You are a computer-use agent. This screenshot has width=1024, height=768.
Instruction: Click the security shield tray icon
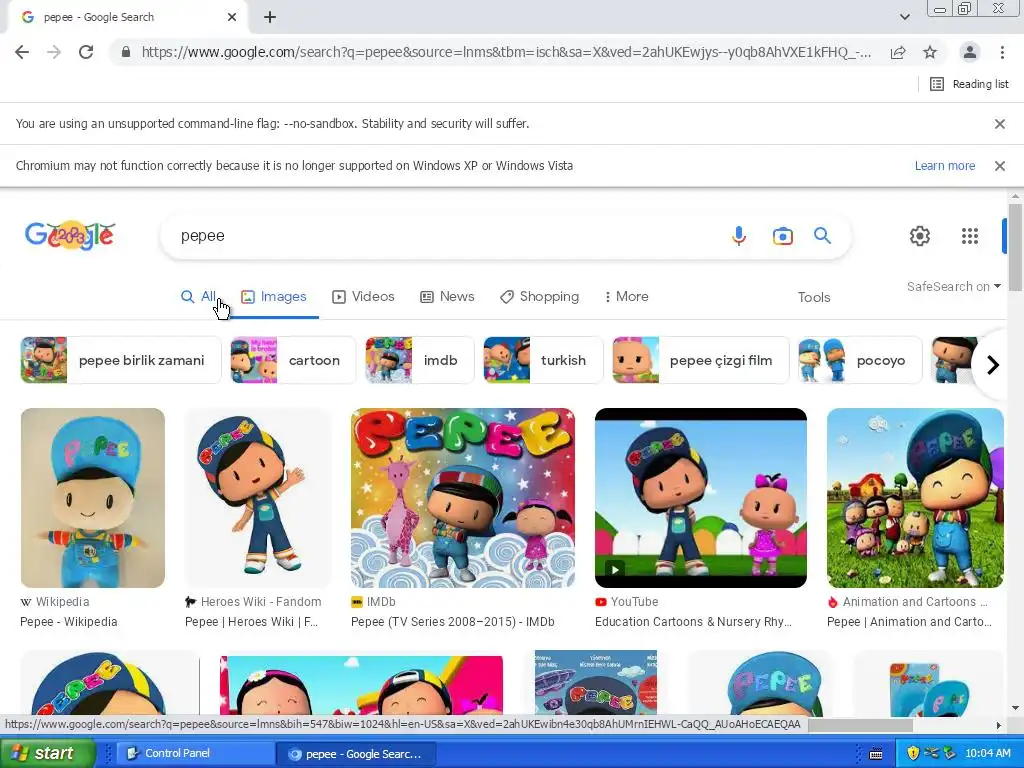pyautogui.click(x=912, y=754)
